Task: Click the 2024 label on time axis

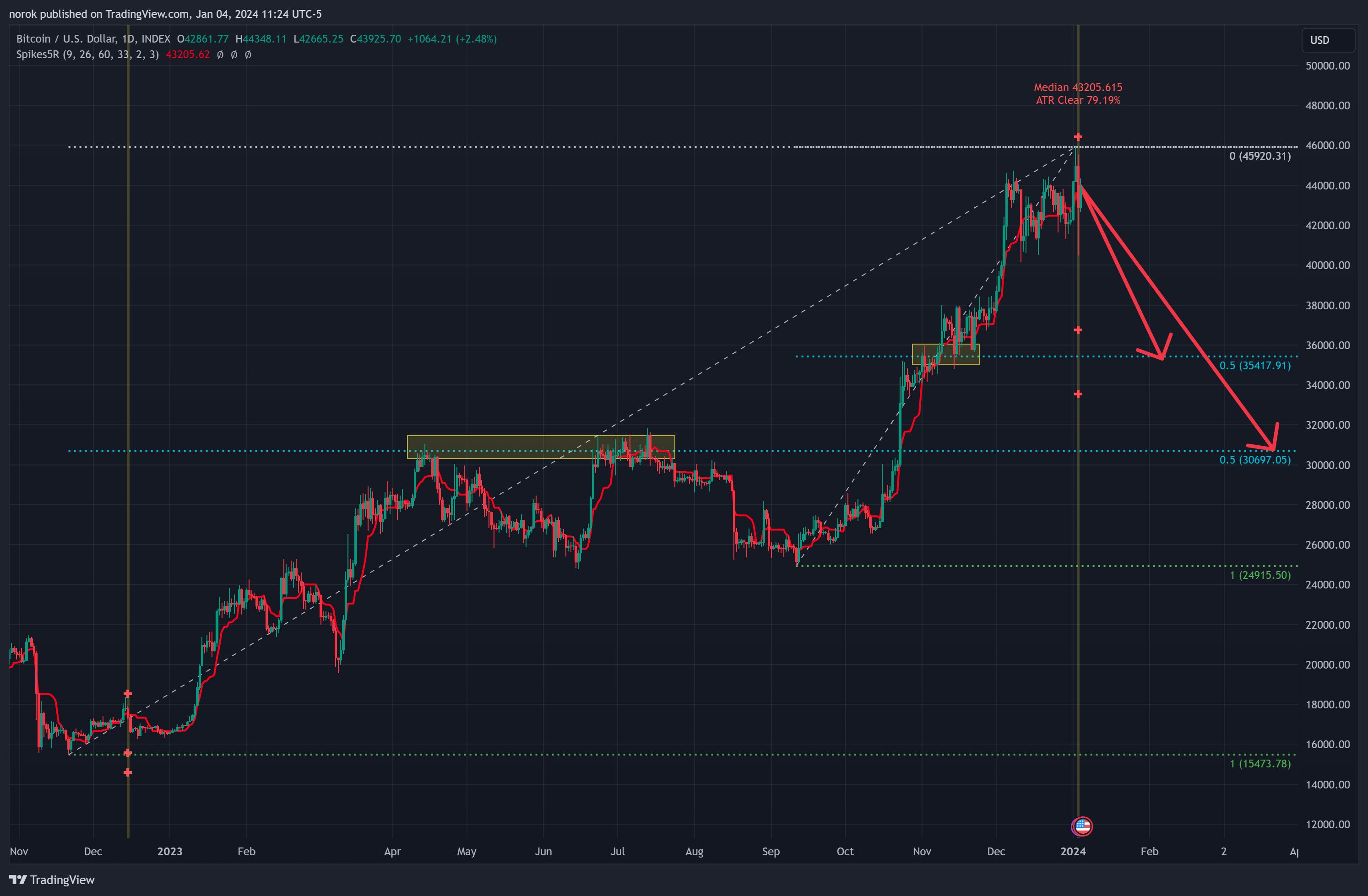Action: point(1073,851)
